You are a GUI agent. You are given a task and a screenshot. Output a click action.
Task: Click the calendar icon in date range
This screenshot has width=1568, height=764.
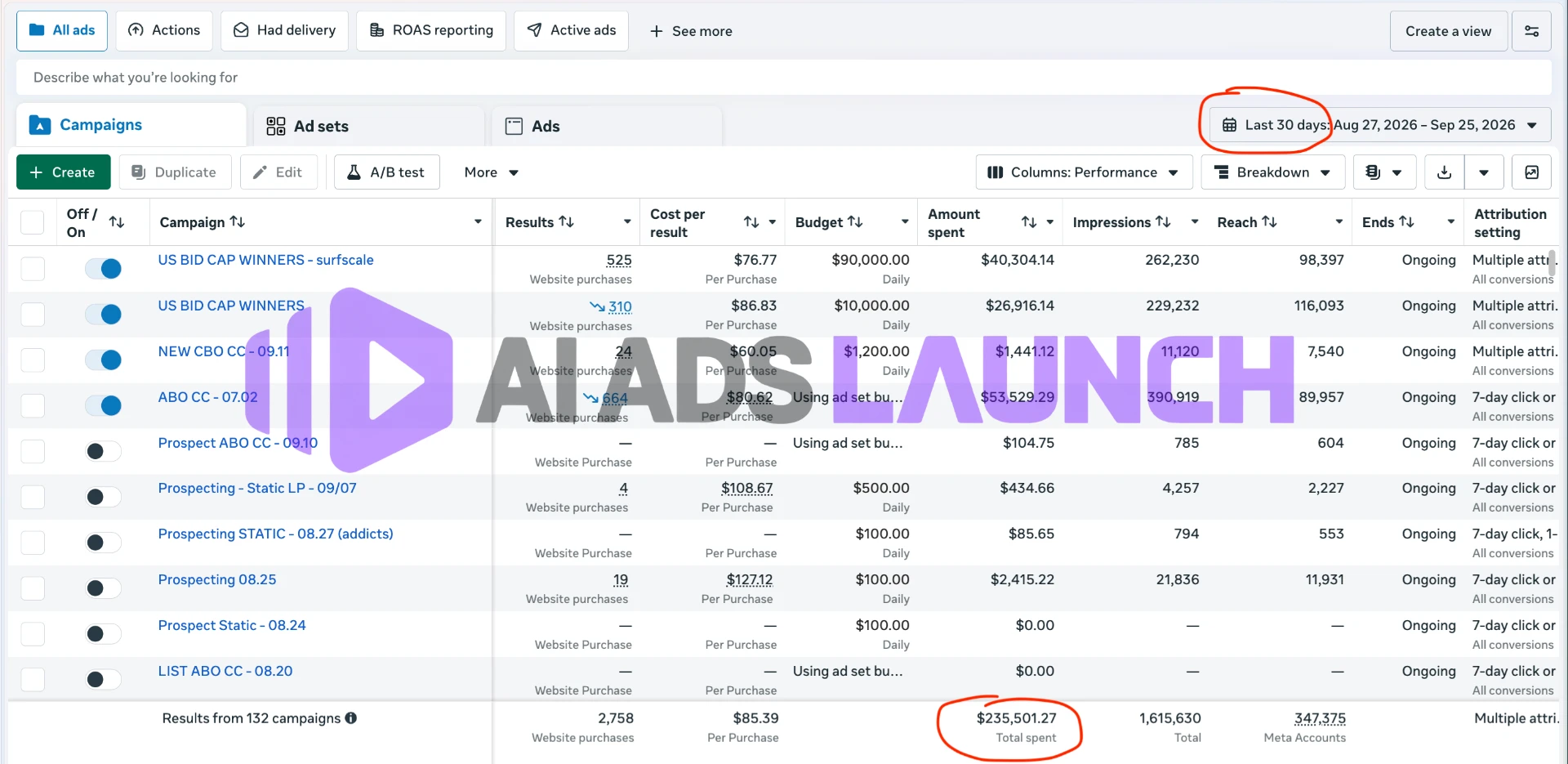coord(1229,125)
